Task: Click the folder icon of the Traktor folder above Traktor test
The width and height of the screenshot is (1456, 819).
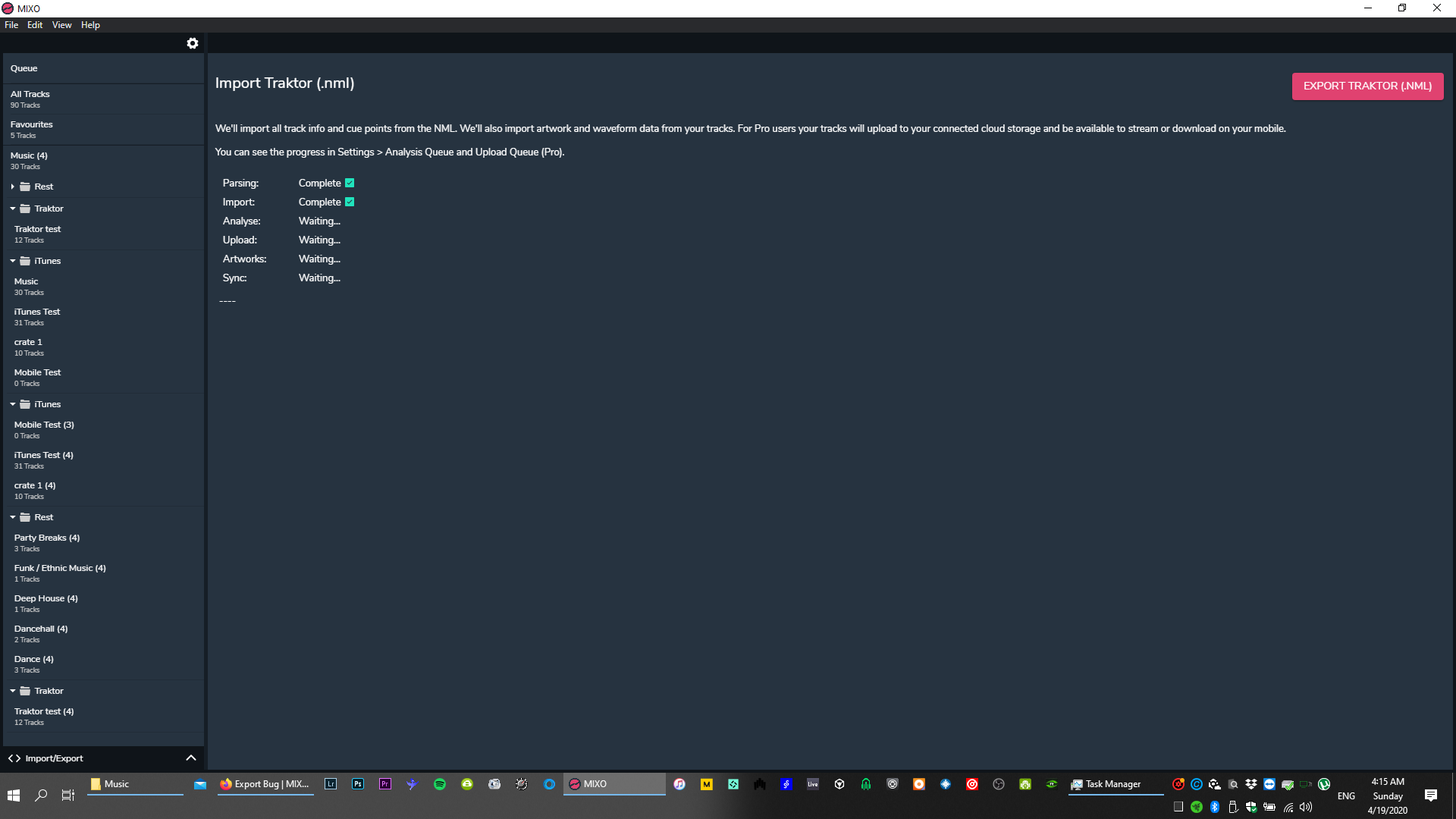Action: point(25,209)
